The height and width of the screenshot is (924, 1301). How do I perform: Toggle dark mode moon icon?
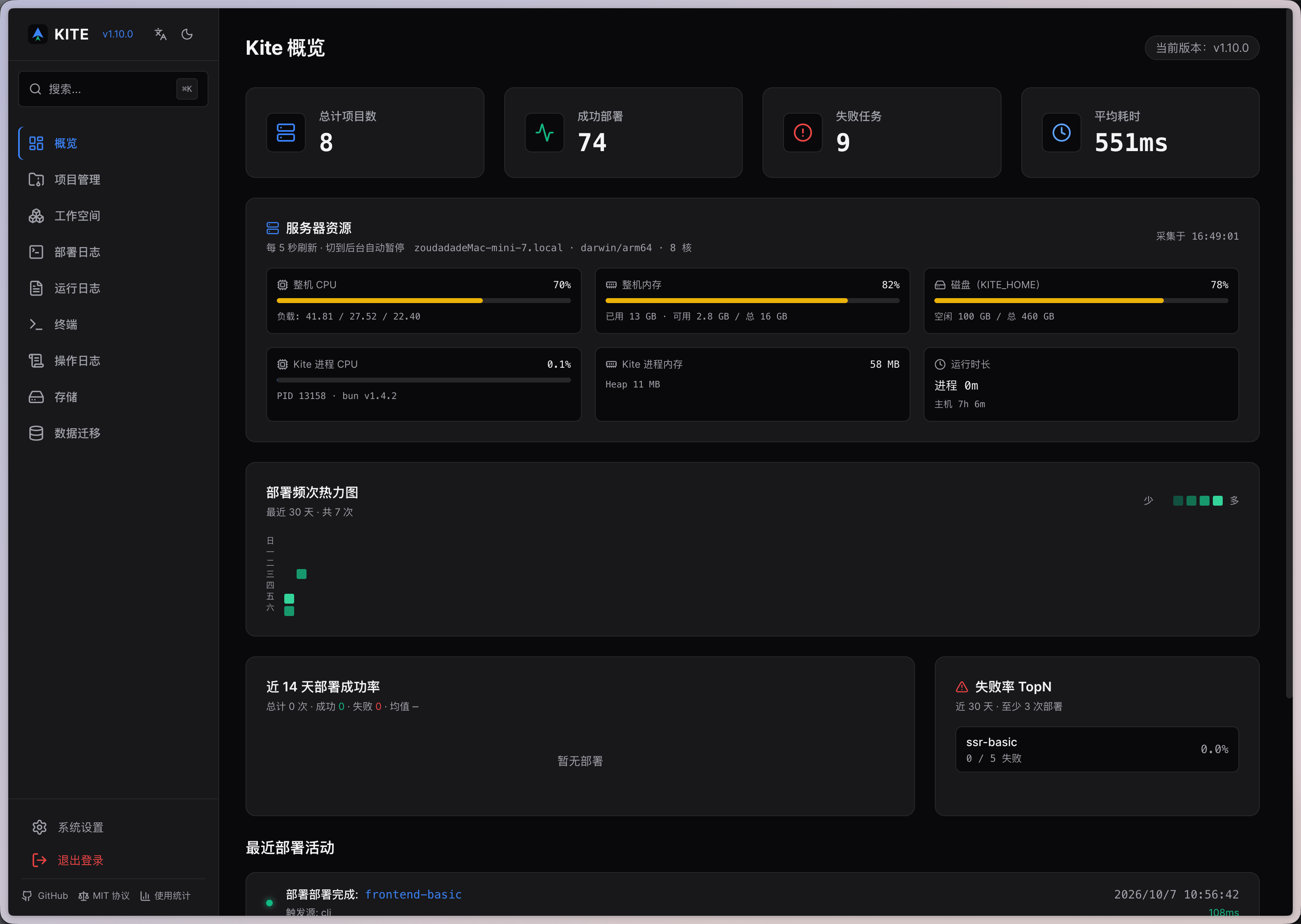(x=187, y=34)
